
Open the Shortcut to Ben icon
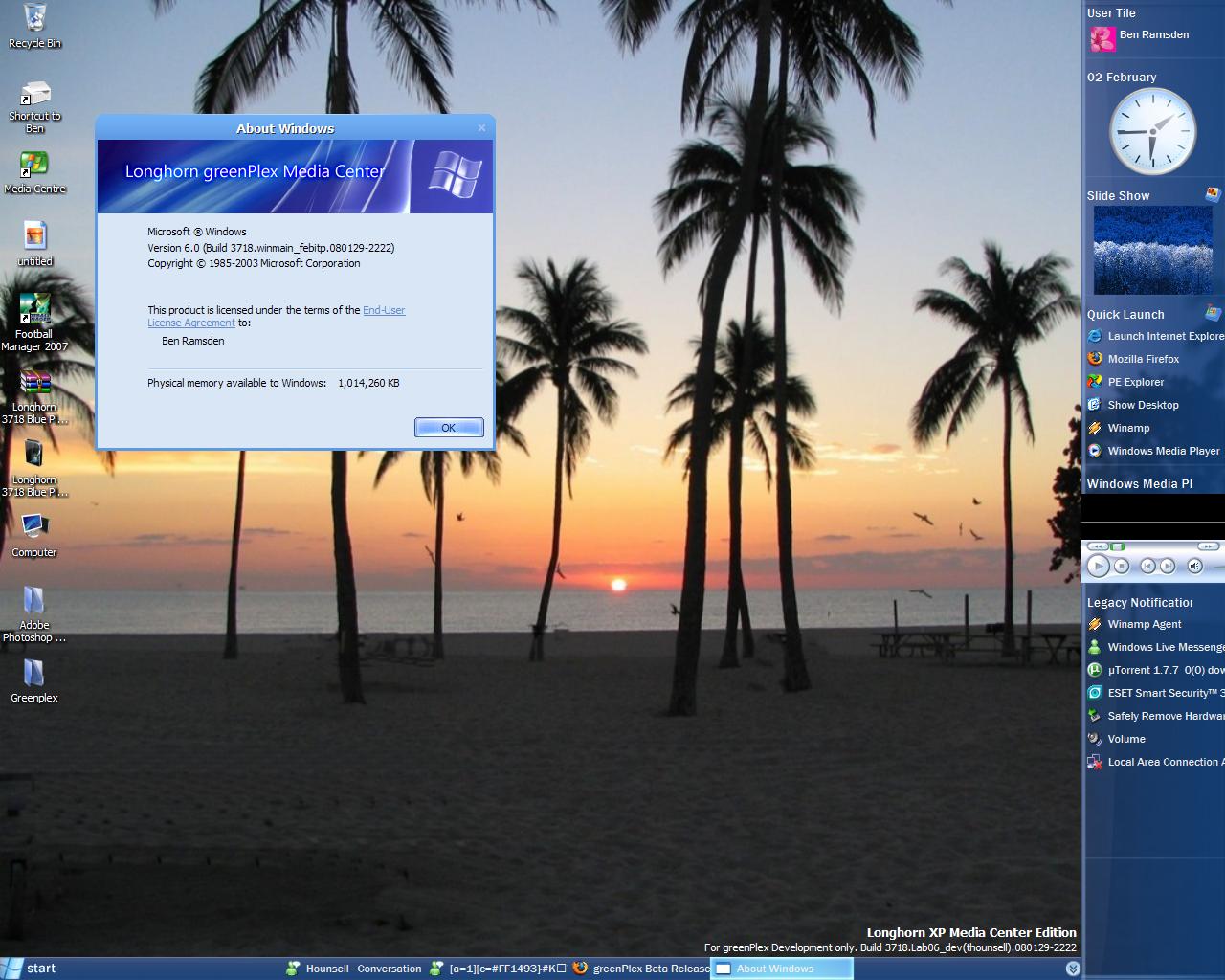[34, 107]
